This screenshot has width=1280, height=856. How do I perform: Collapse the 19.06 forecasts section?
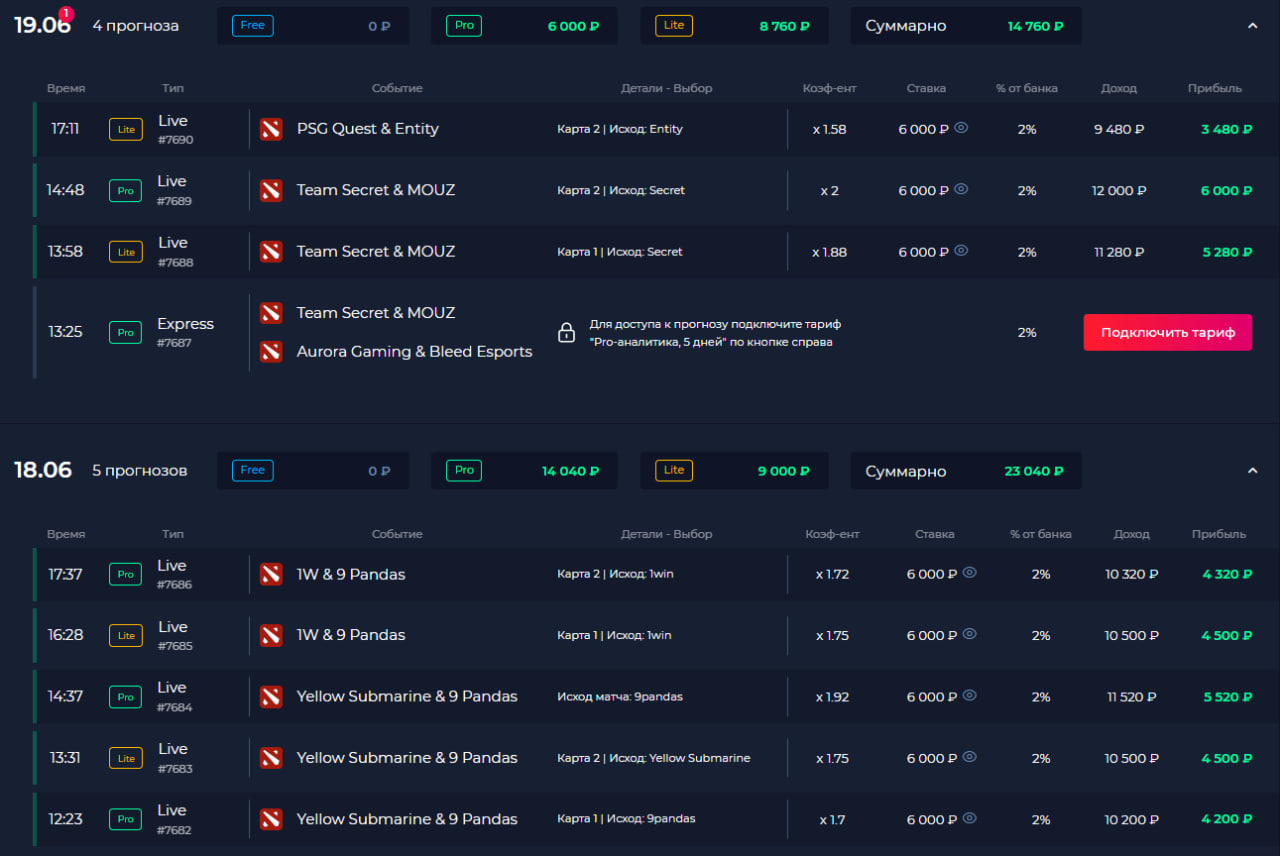pos(1252,26)
